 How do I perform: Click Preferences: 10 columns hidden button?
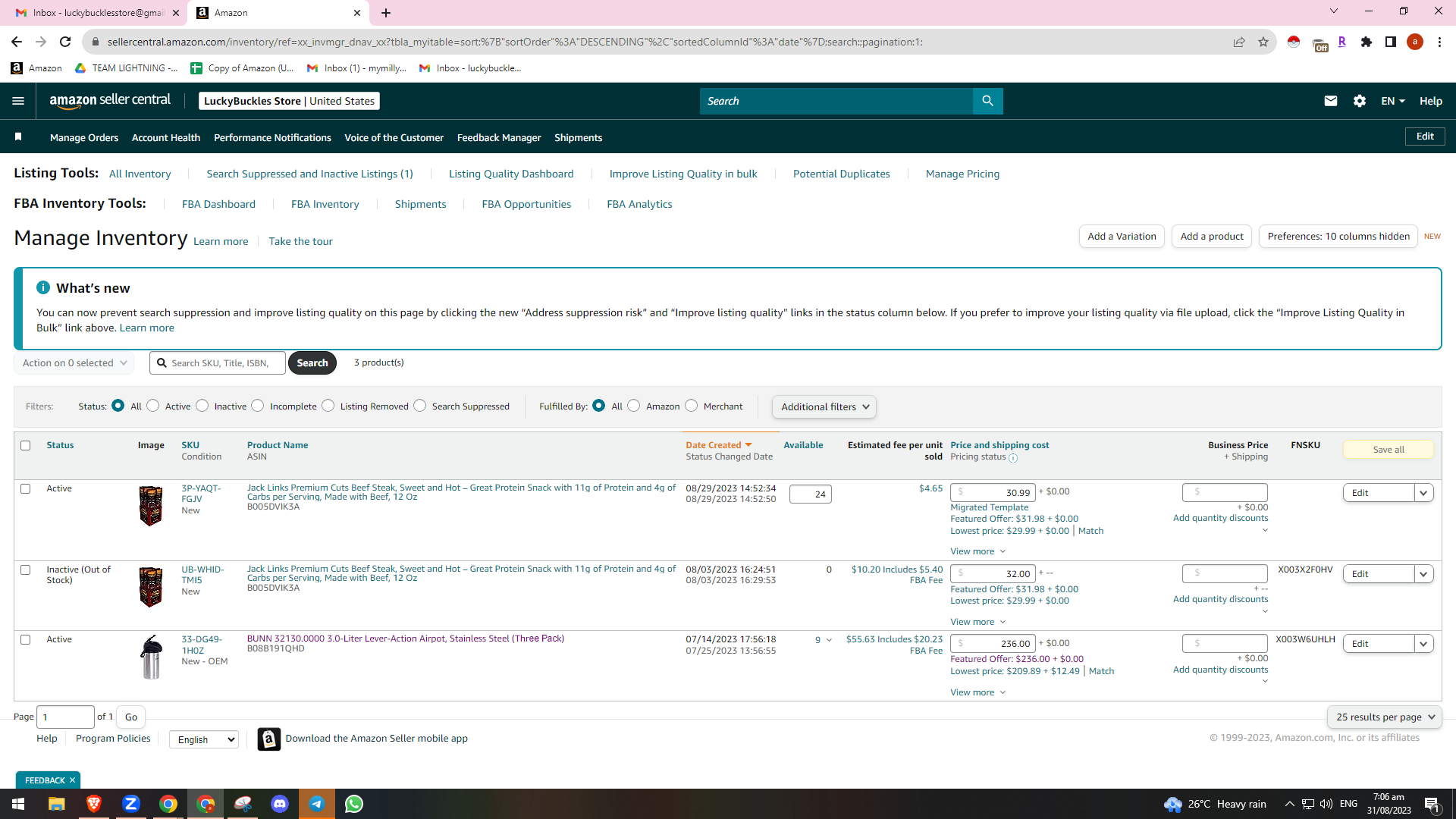click(1338, 236)
